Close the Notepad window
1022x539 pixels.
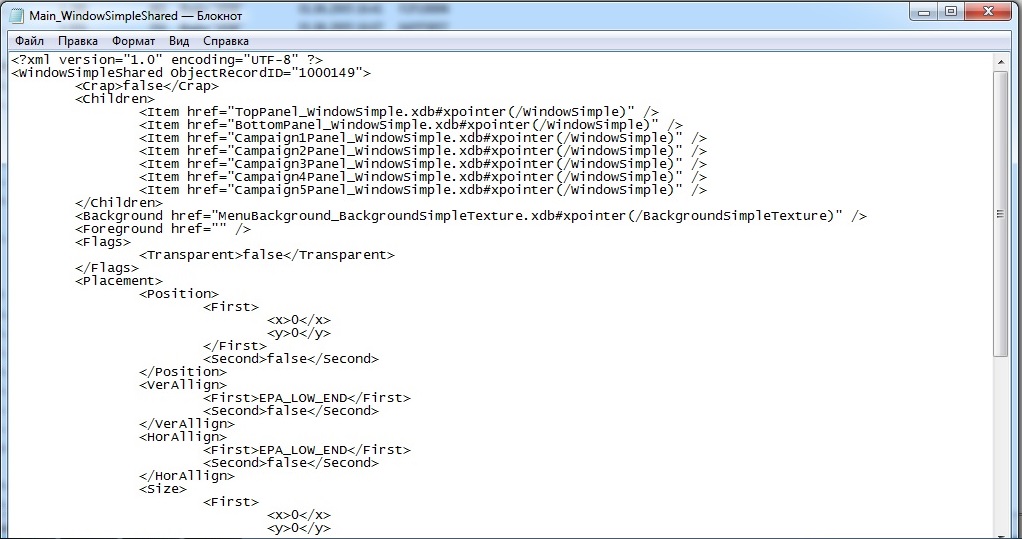tap(988, 11)
